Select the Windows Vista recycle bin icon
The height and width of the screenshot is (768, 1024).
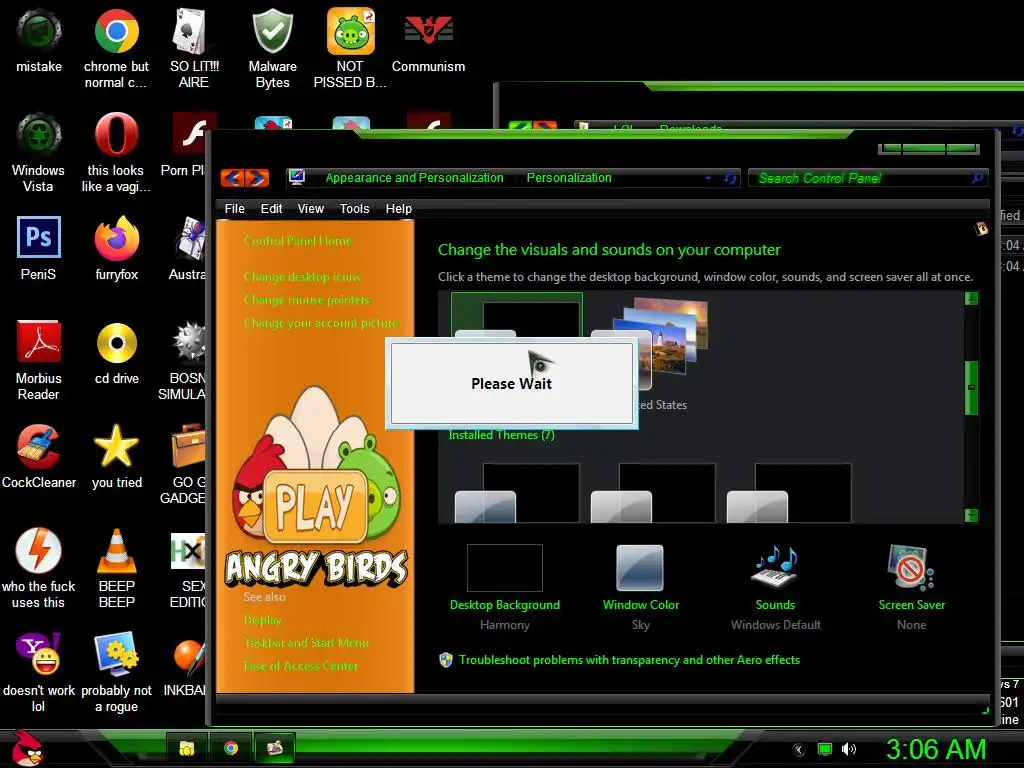pos(39,152)
